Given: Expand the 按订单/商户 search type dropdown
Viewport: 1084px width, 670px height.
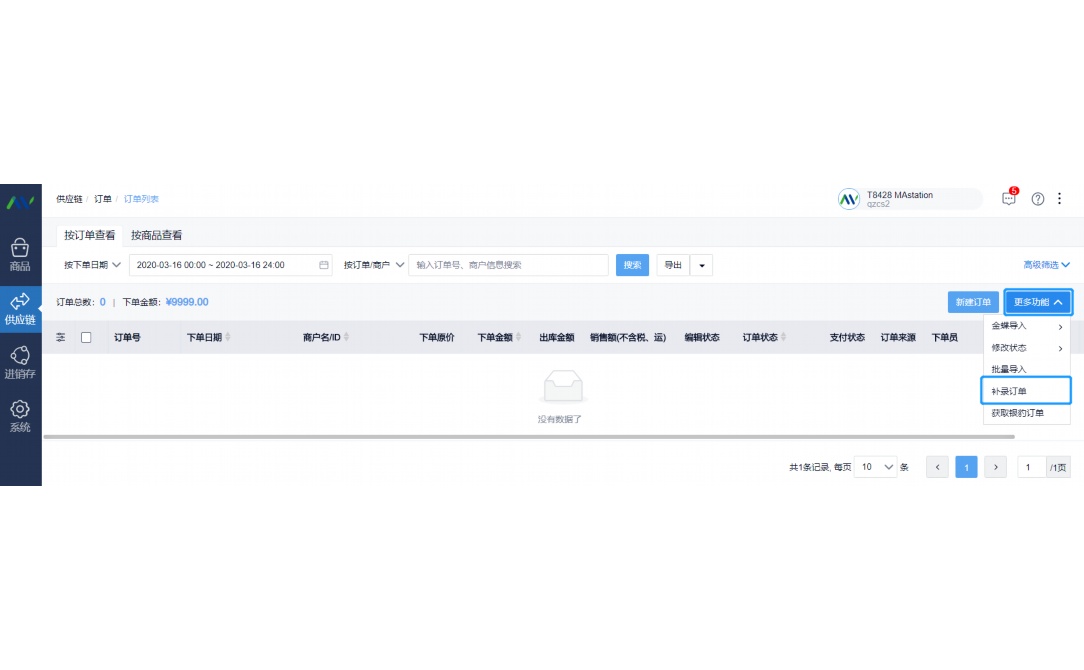Looking at the screenshot, I should click(x=374, y=265).
